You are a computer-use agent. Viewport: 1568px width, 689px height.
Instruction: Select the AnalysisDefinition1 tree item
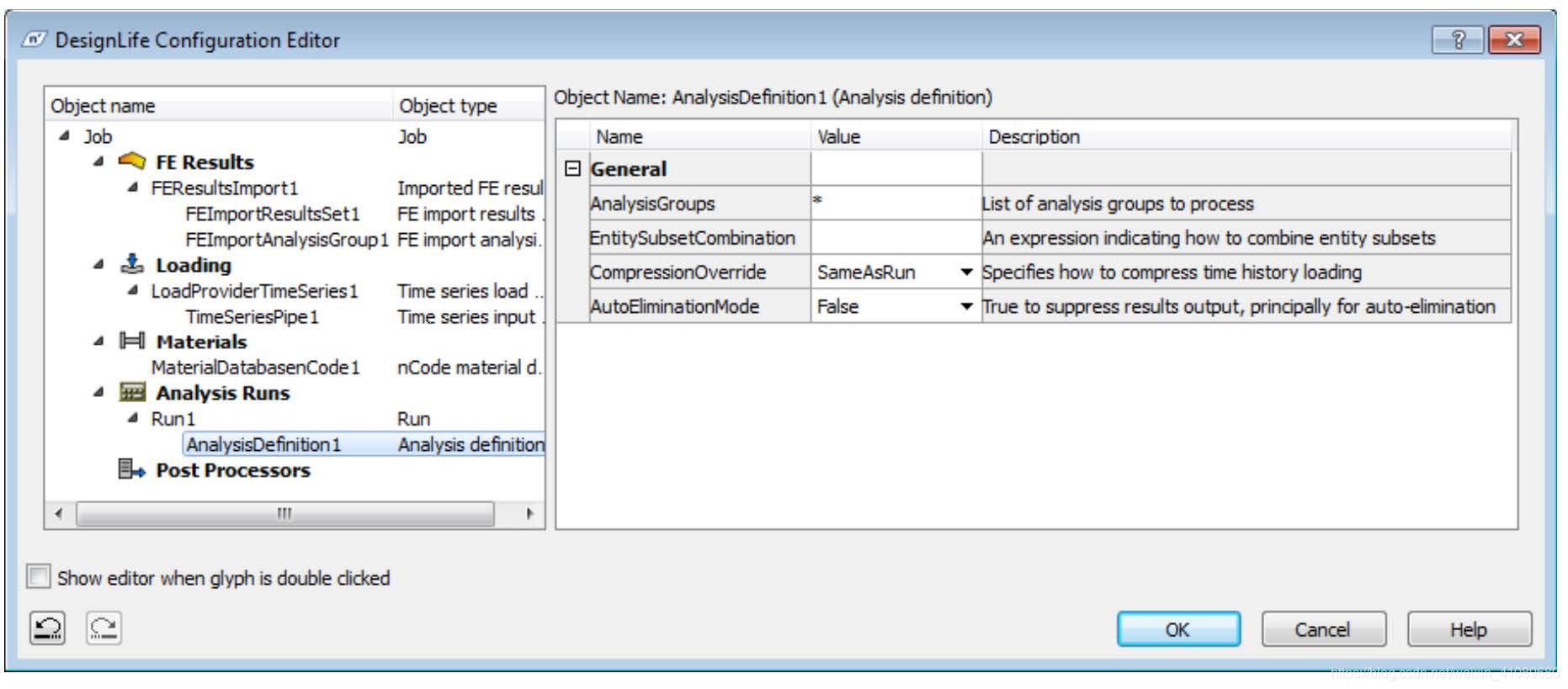[263, 444]
